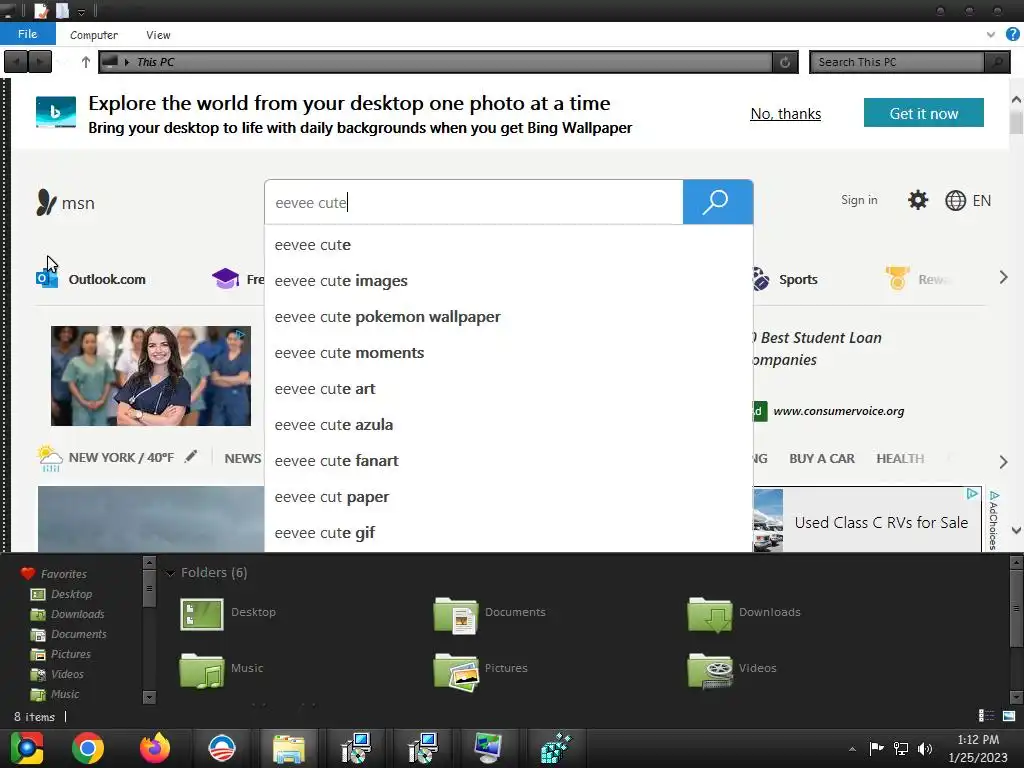Viewport: 1024px width, 768px height.
Task: Open Outlook.com shortcut
Action: [x=91, y=279]
